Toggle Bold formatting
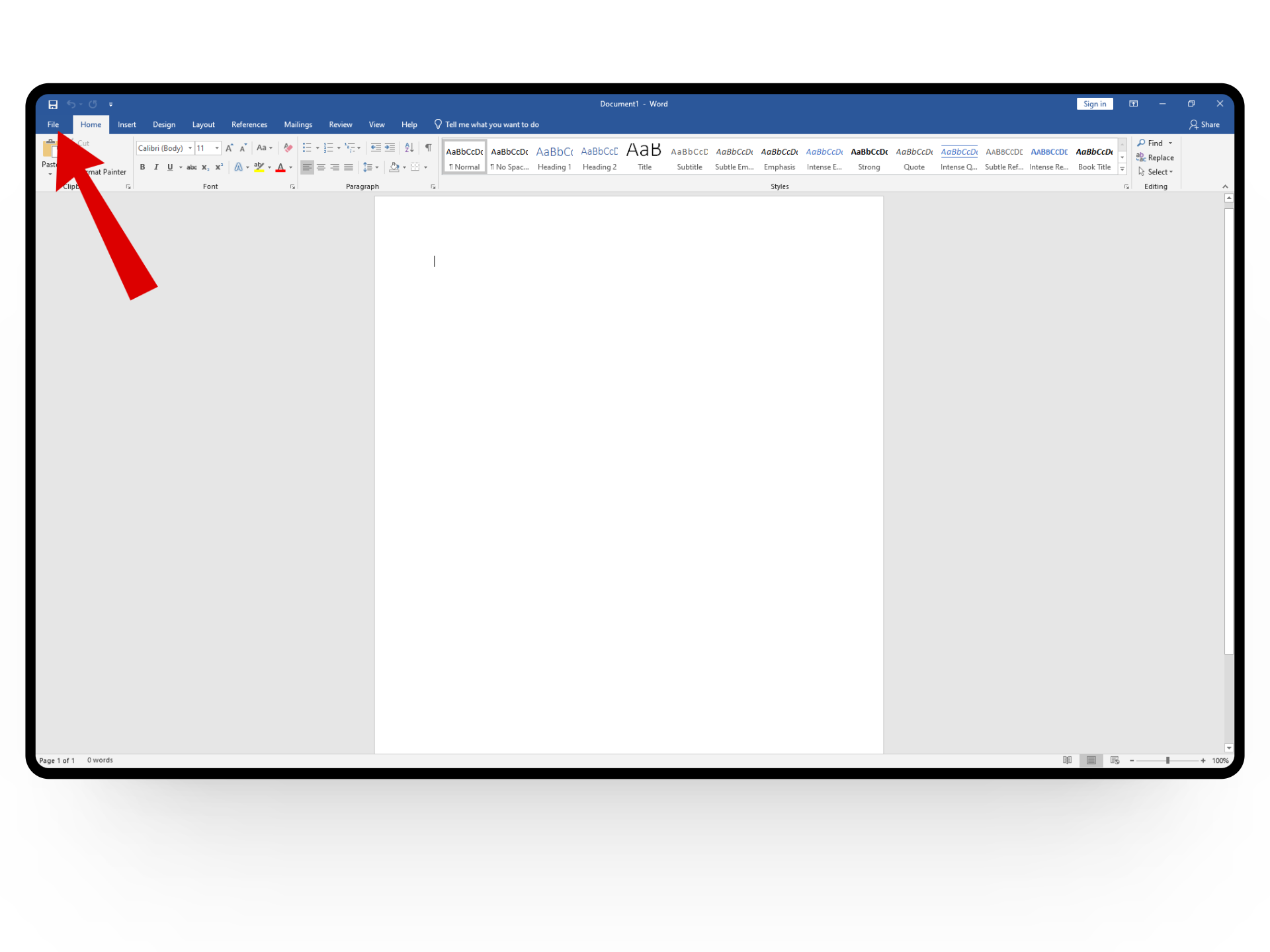The width and height of the screenshot is (1270, 952). pyautogui.click(x=142, y=167)
